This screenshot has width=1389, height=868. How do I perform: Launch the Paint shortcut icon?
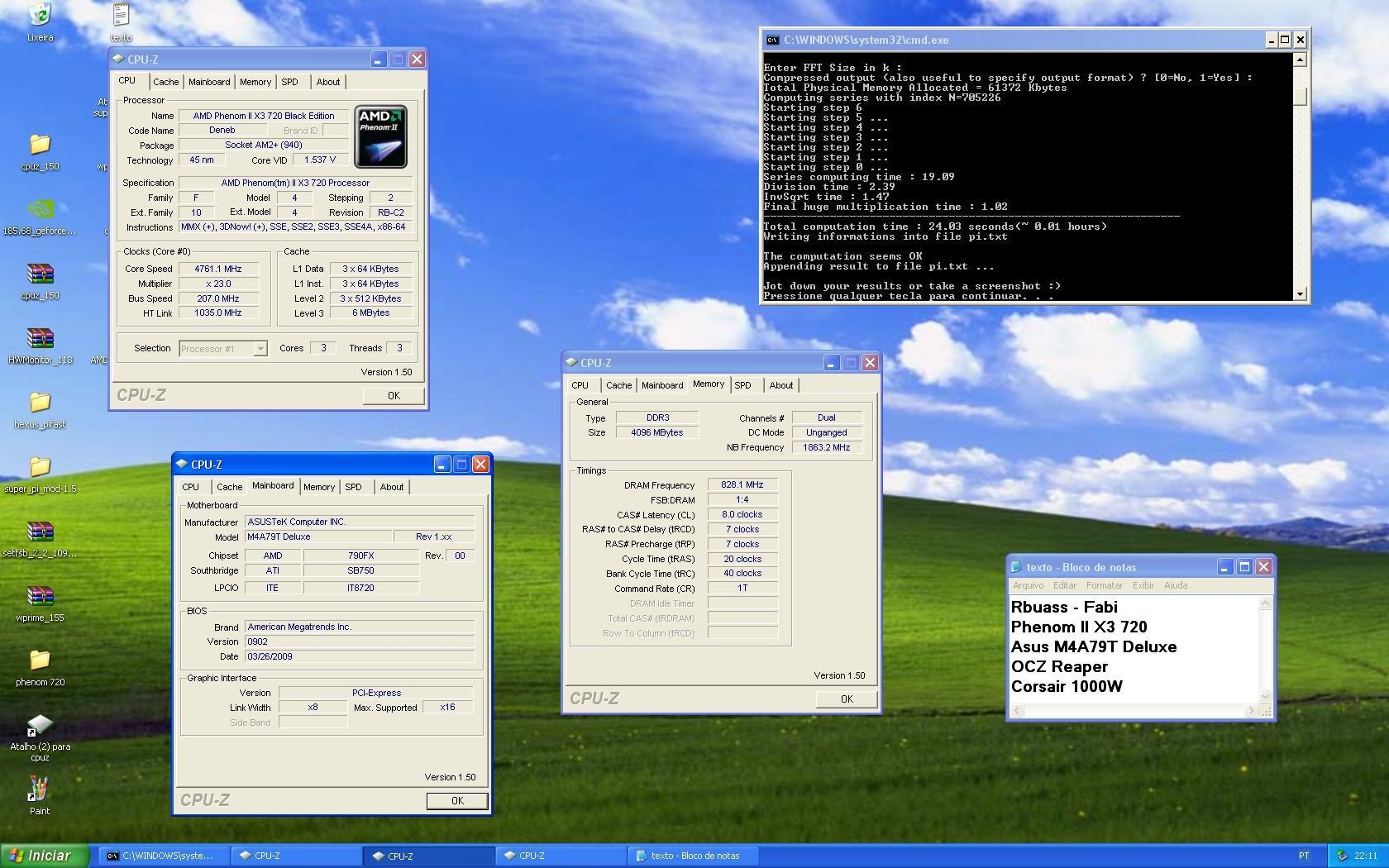(40, 789)
